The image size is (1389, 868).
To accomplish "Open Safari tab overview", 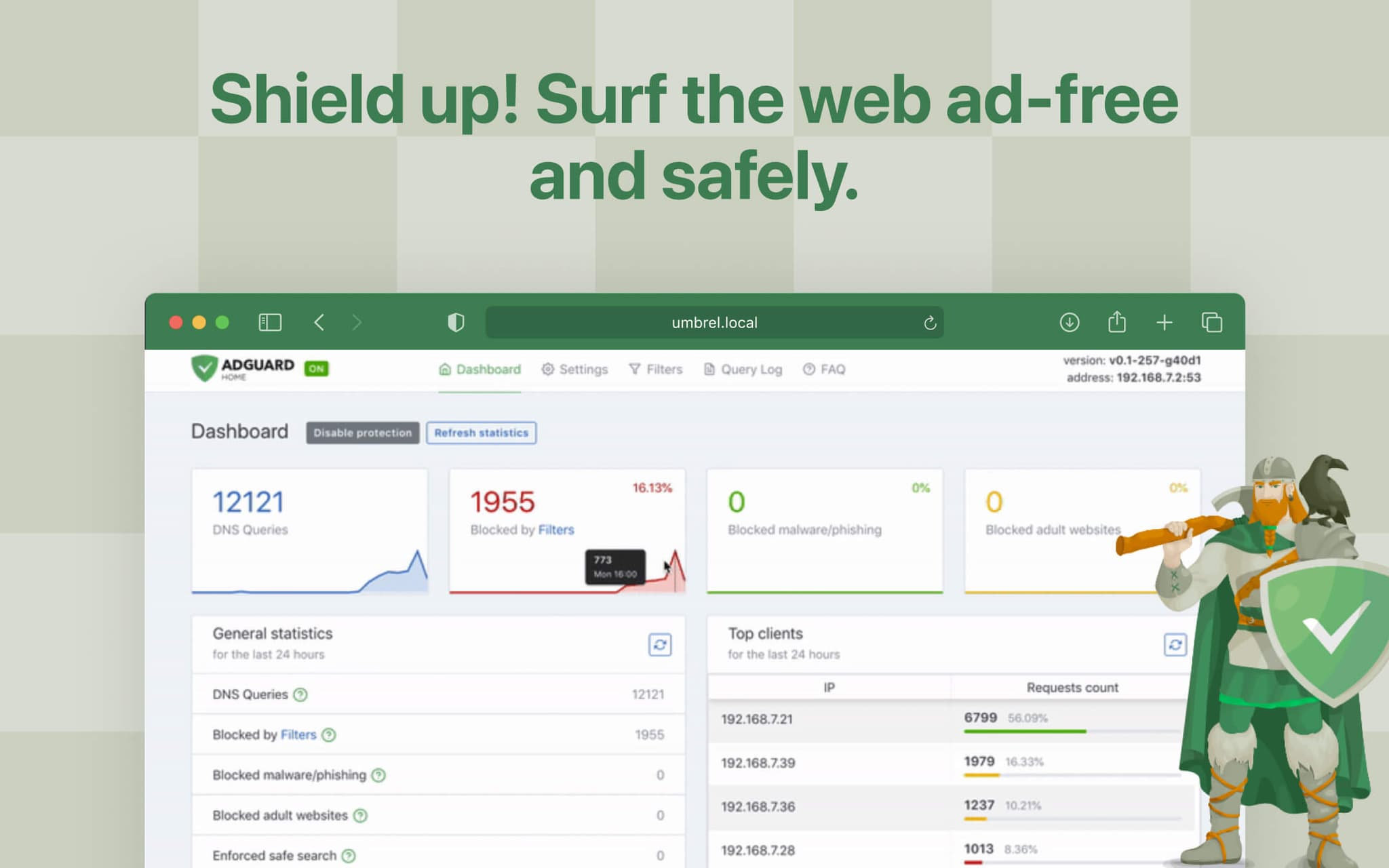I will 1212,323.
